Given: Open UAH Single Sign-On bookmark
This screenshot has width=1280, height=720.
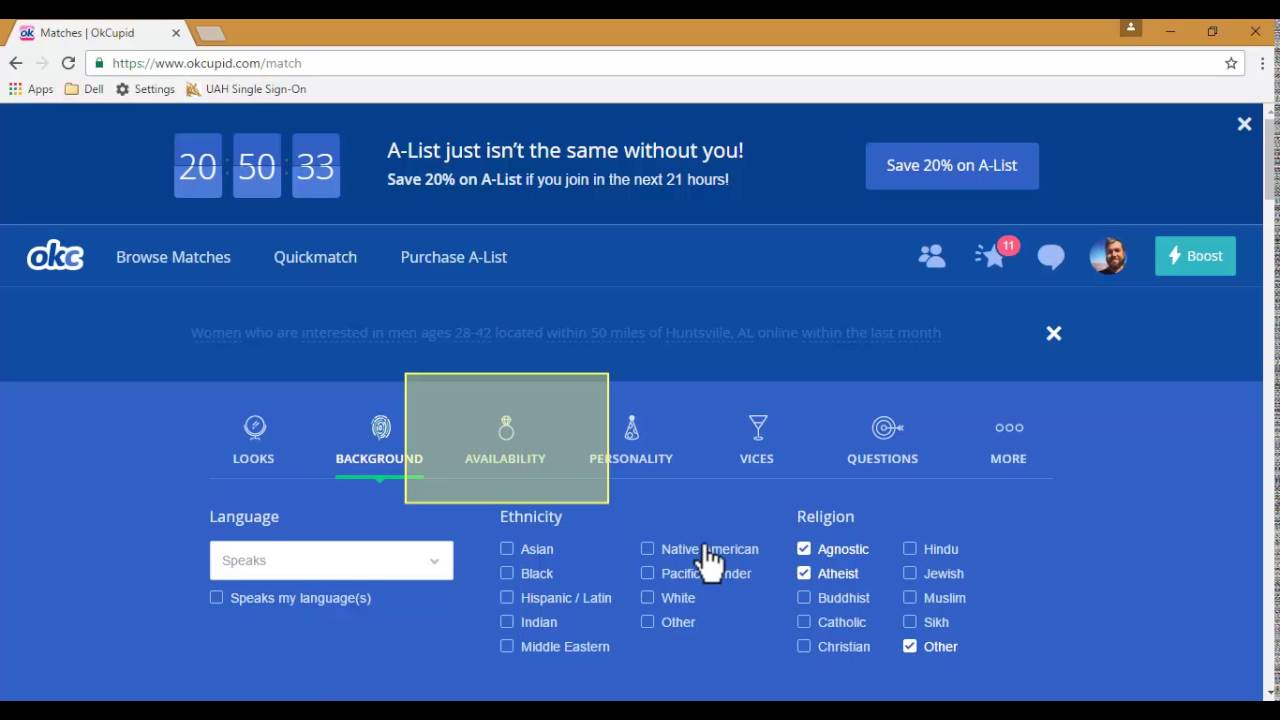Looking at the screenshot, I should coord(246,89).
